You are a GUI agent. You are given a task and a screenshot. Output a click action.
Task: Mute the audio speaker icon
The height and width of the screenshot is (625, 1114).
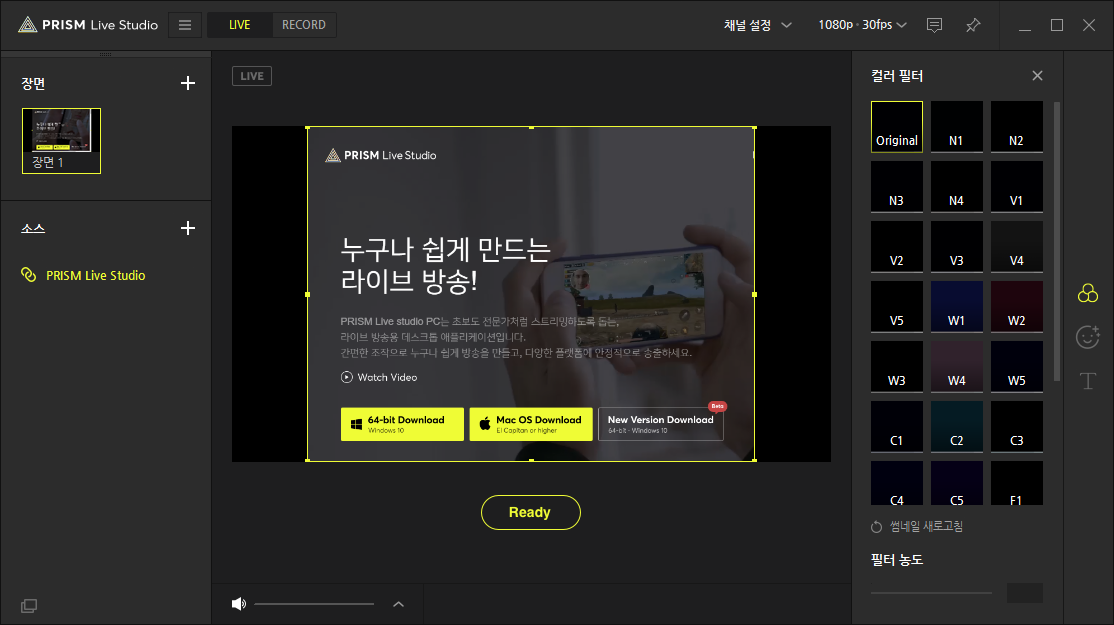[x=239, y=604]
